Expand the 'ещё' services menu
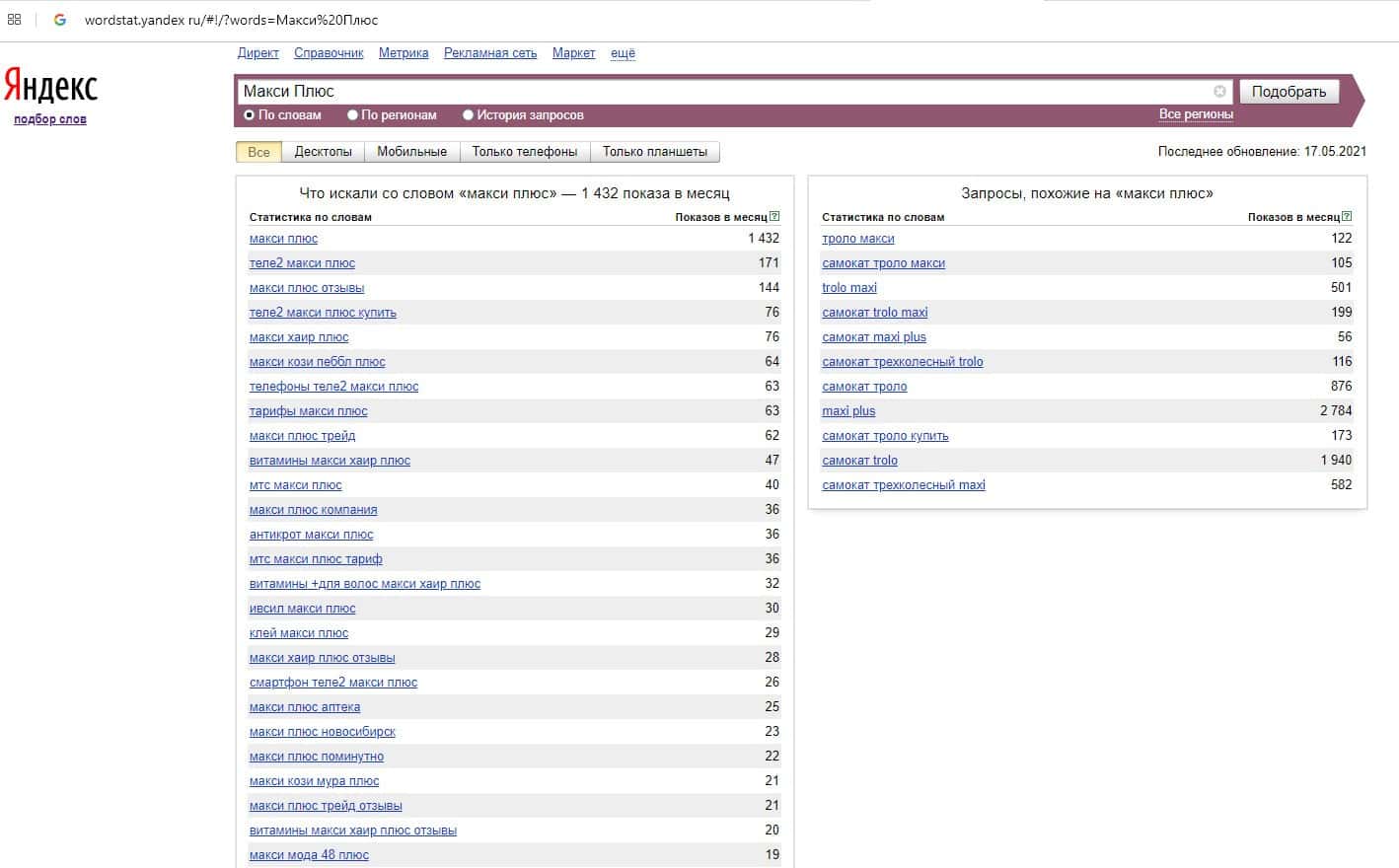The height and width of the screenshot is (868, 1399). [x=623, y=53]
